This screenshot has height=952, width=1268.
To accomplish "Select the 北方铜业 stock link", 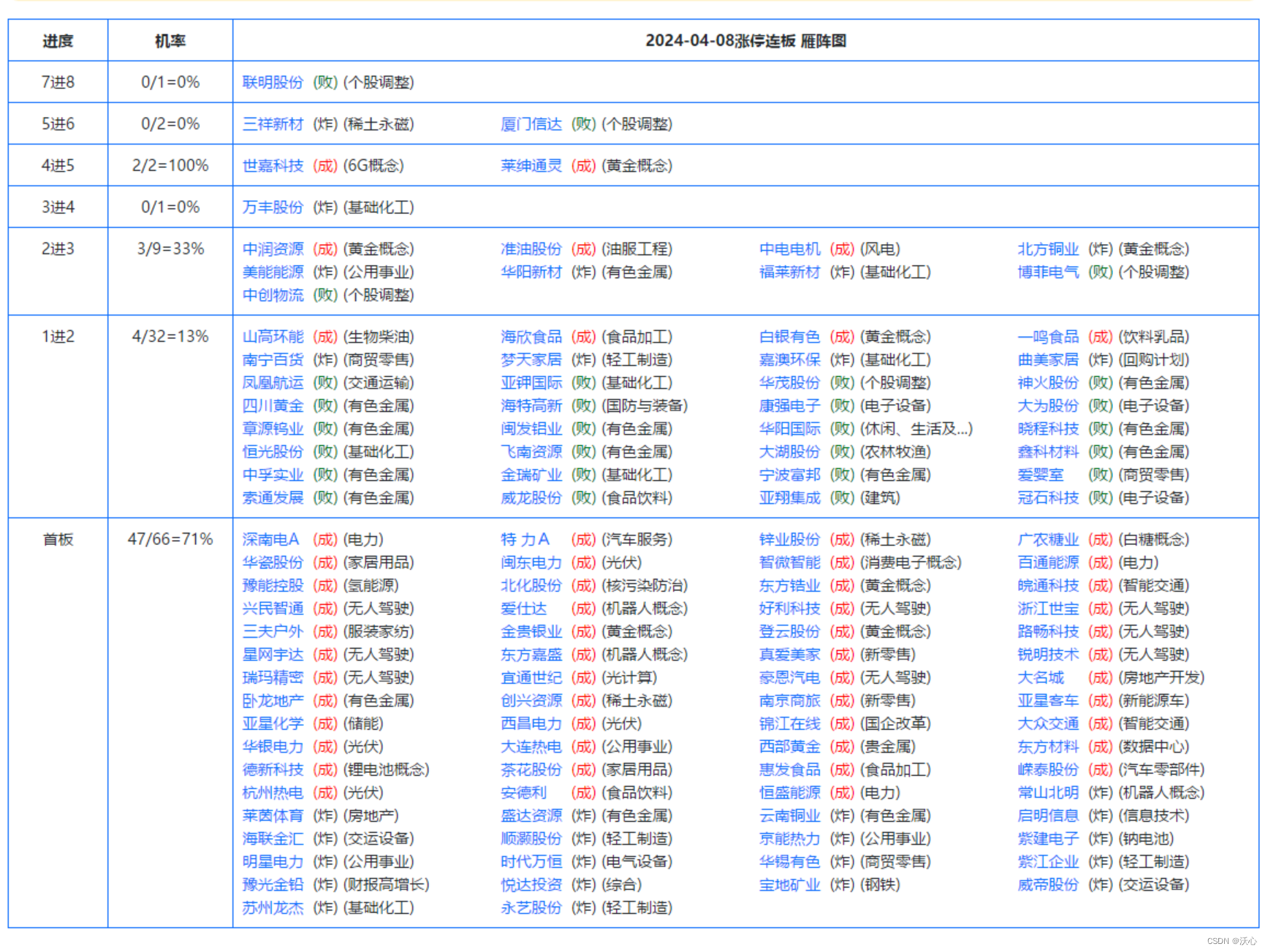I will tap(1048, 249).
